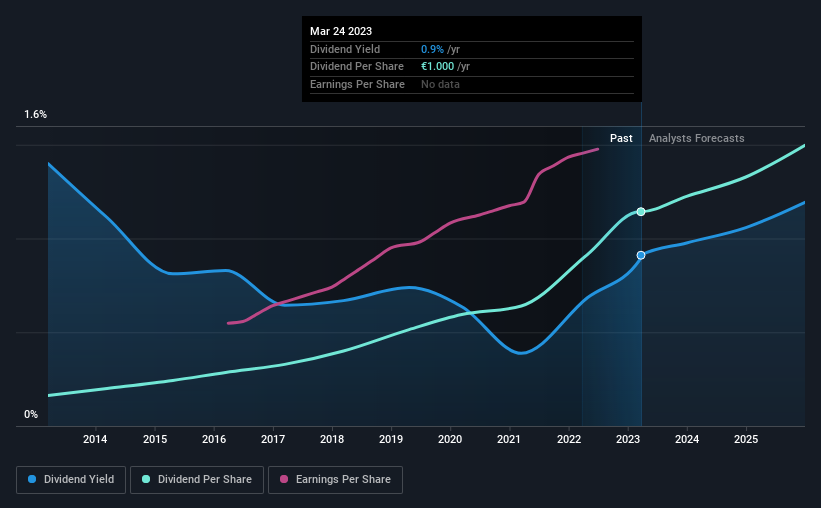Click the 2021 x-axis label
The width and height of the screenshot is (821, 508).
click(508, 439)
